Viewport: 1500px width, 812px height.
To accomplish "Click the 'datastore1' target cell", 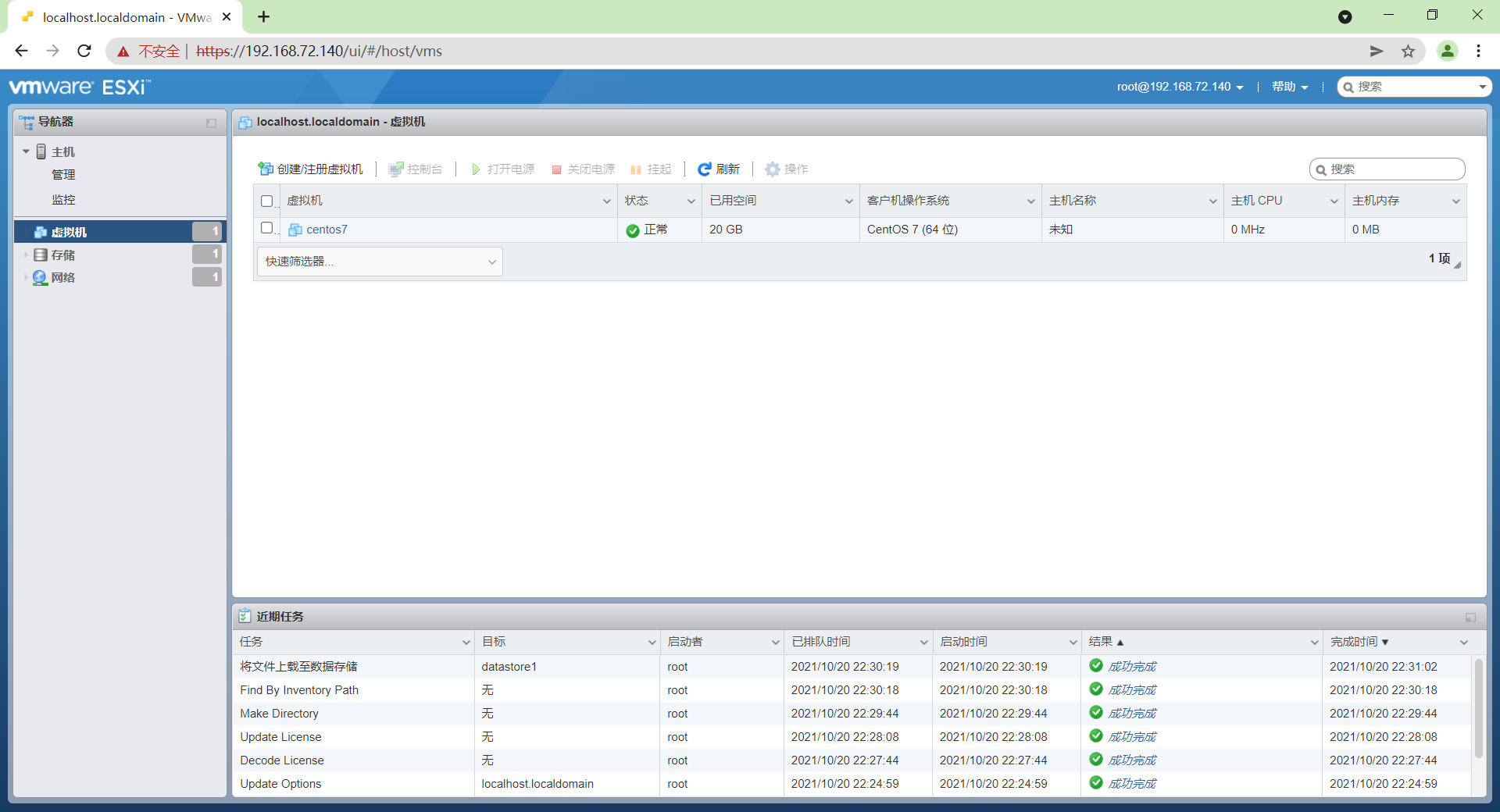I will coord(509,667).
